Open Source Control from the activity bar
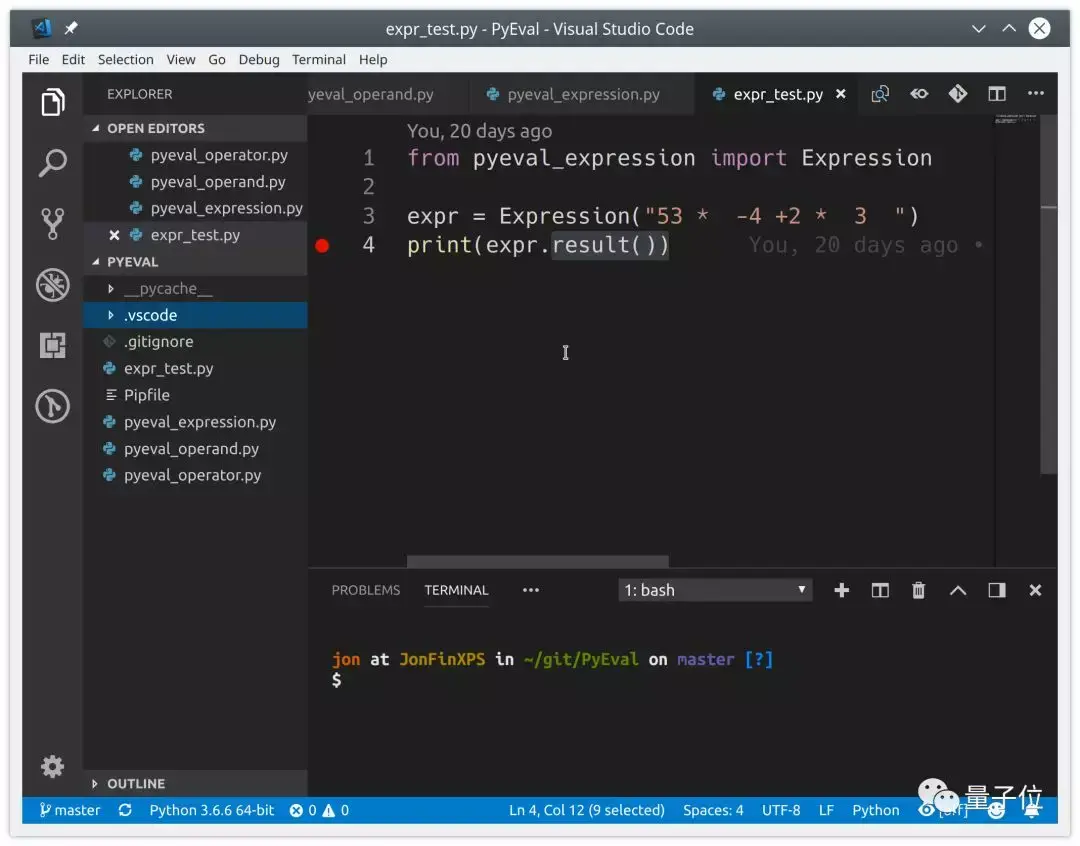 point(51,224)
